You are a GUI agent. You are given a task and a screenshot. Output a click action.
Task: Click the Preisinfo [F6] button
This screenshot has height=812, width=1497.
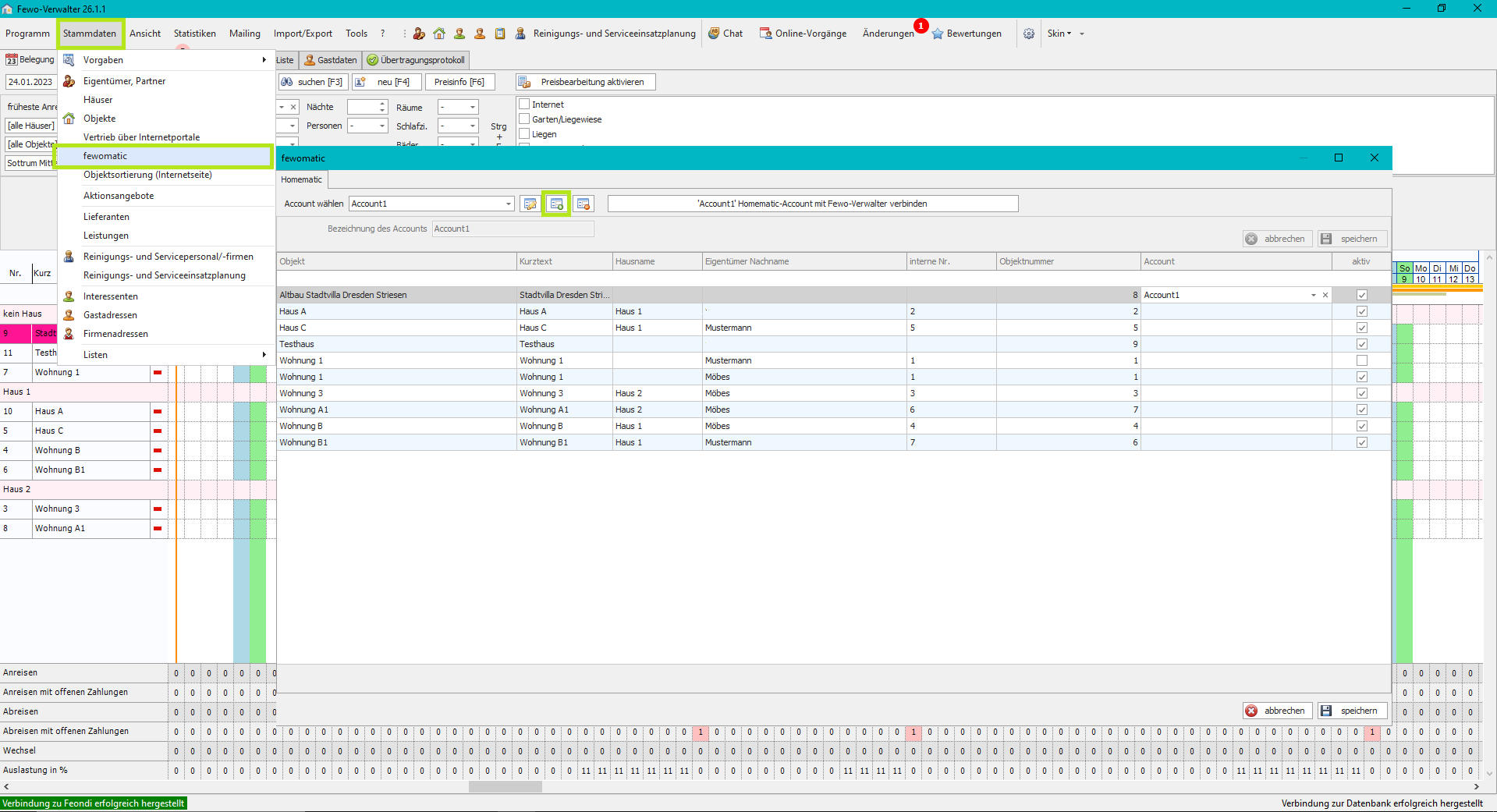coord(459,82)
